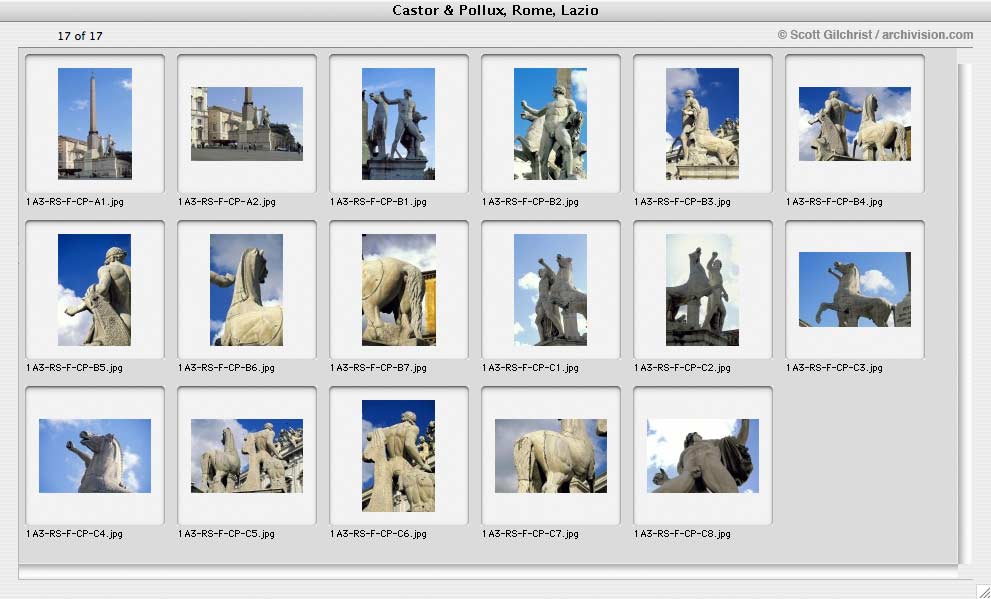Click the vertical scrollbar track on the right
This screenshot has width=991, height=599.
click(x=963, y=314)
